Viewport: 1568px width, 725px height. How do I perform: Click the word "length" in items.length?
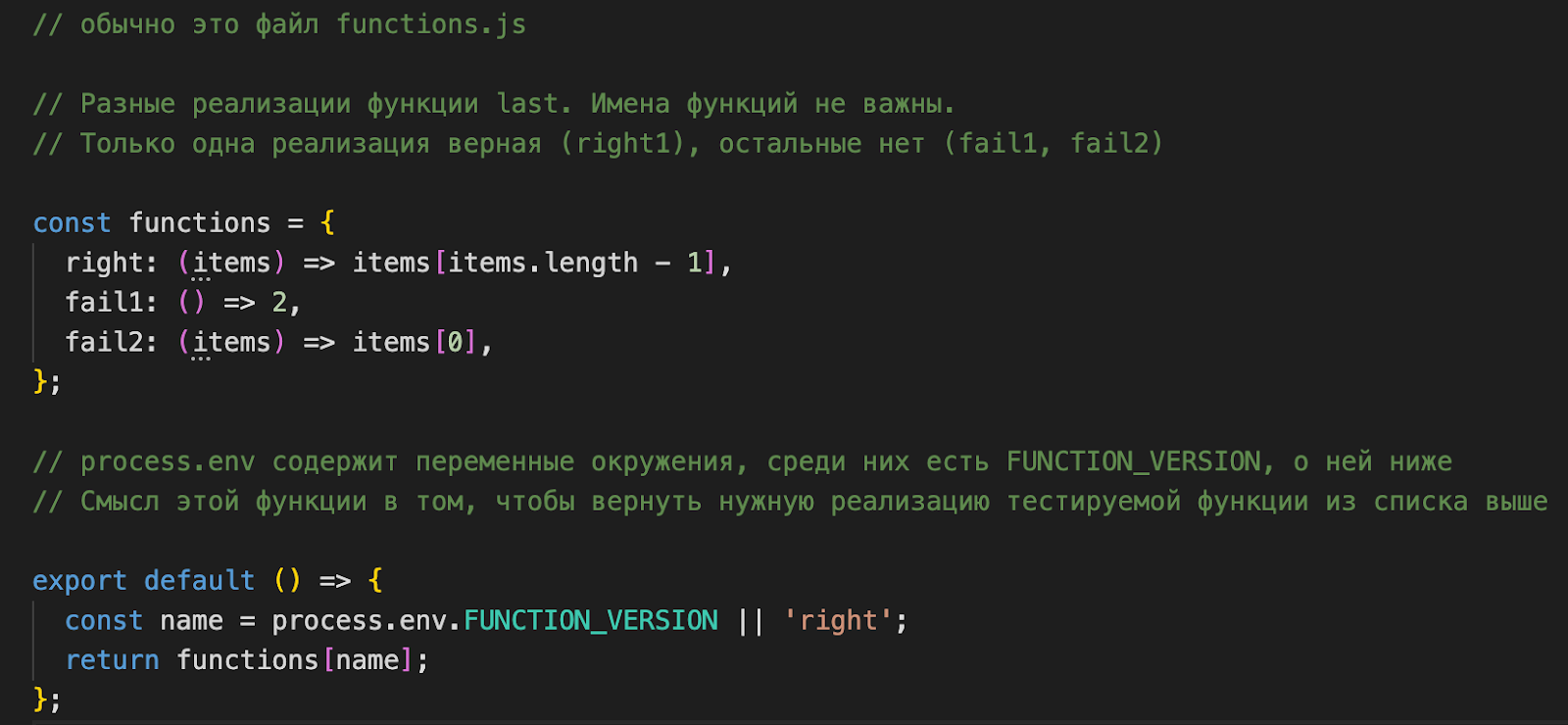[x=591, y=263]
